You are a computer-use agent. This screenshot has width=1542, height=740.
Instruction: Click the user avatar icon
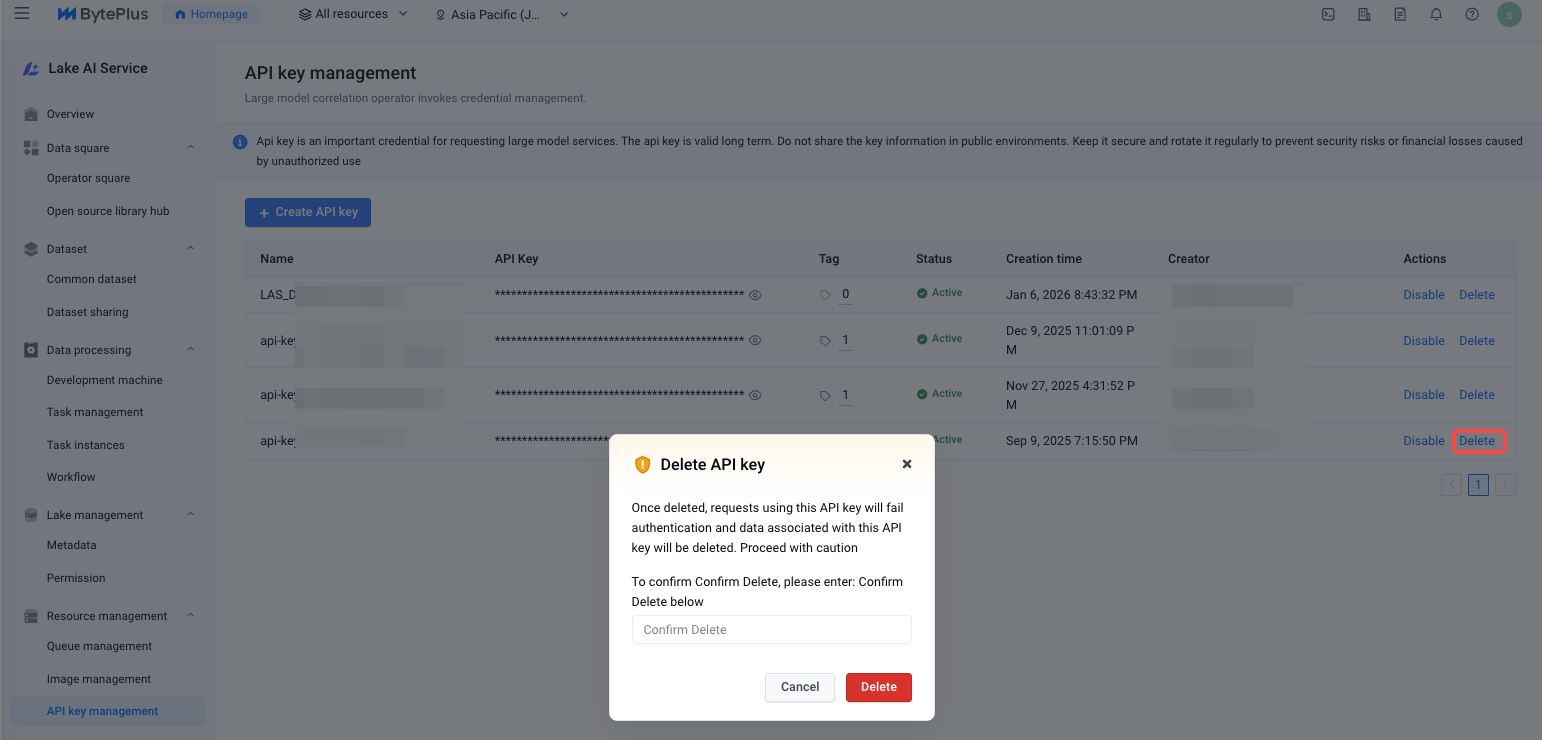[1509, 15]
